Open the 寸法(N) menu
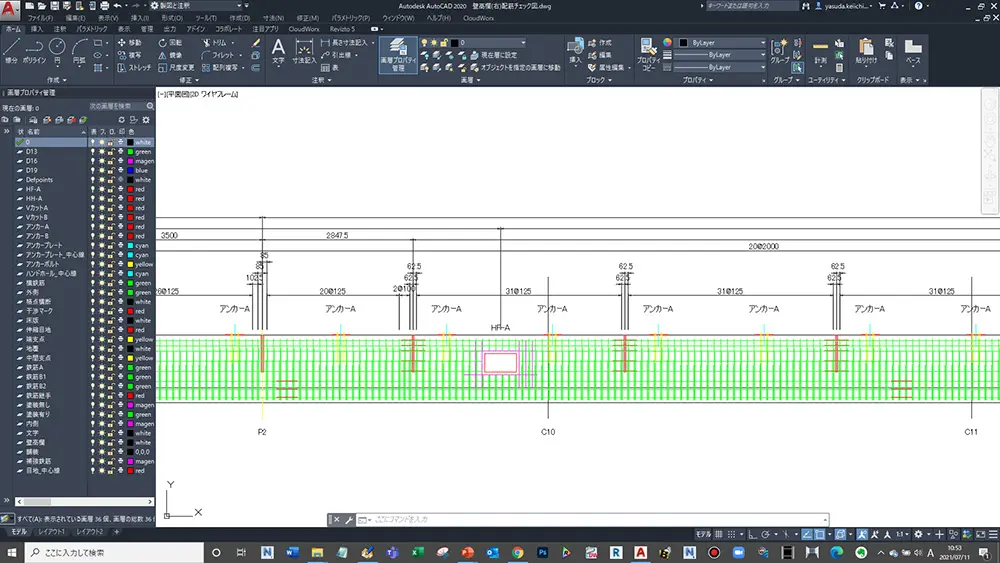 click(x=273, y=18)
